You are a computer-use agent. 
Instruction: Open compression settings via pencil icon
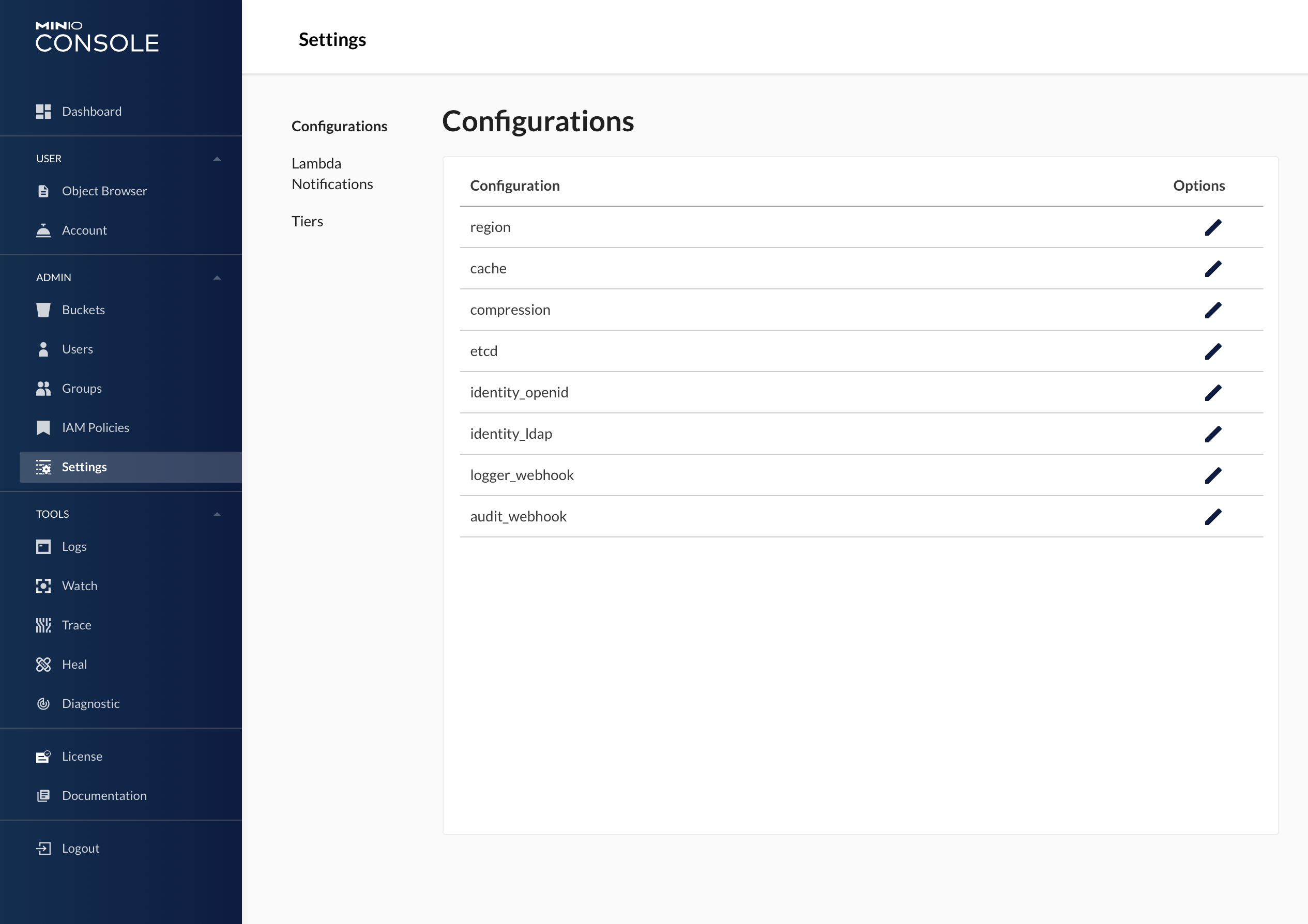click(x=1212, y=310)
